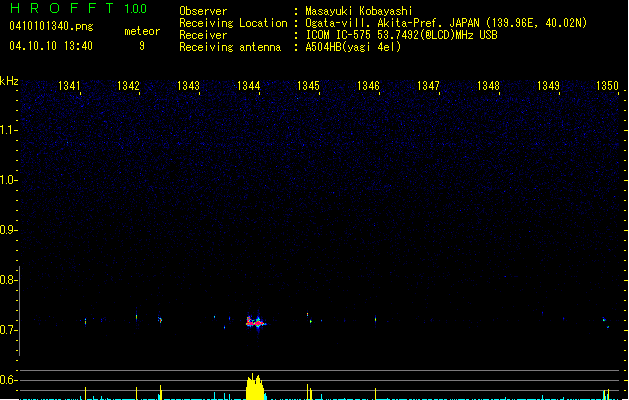Click the date stamp 04.10.10 13:40
Viewport: 629px width, 400px height.
[x=50, y=46]
